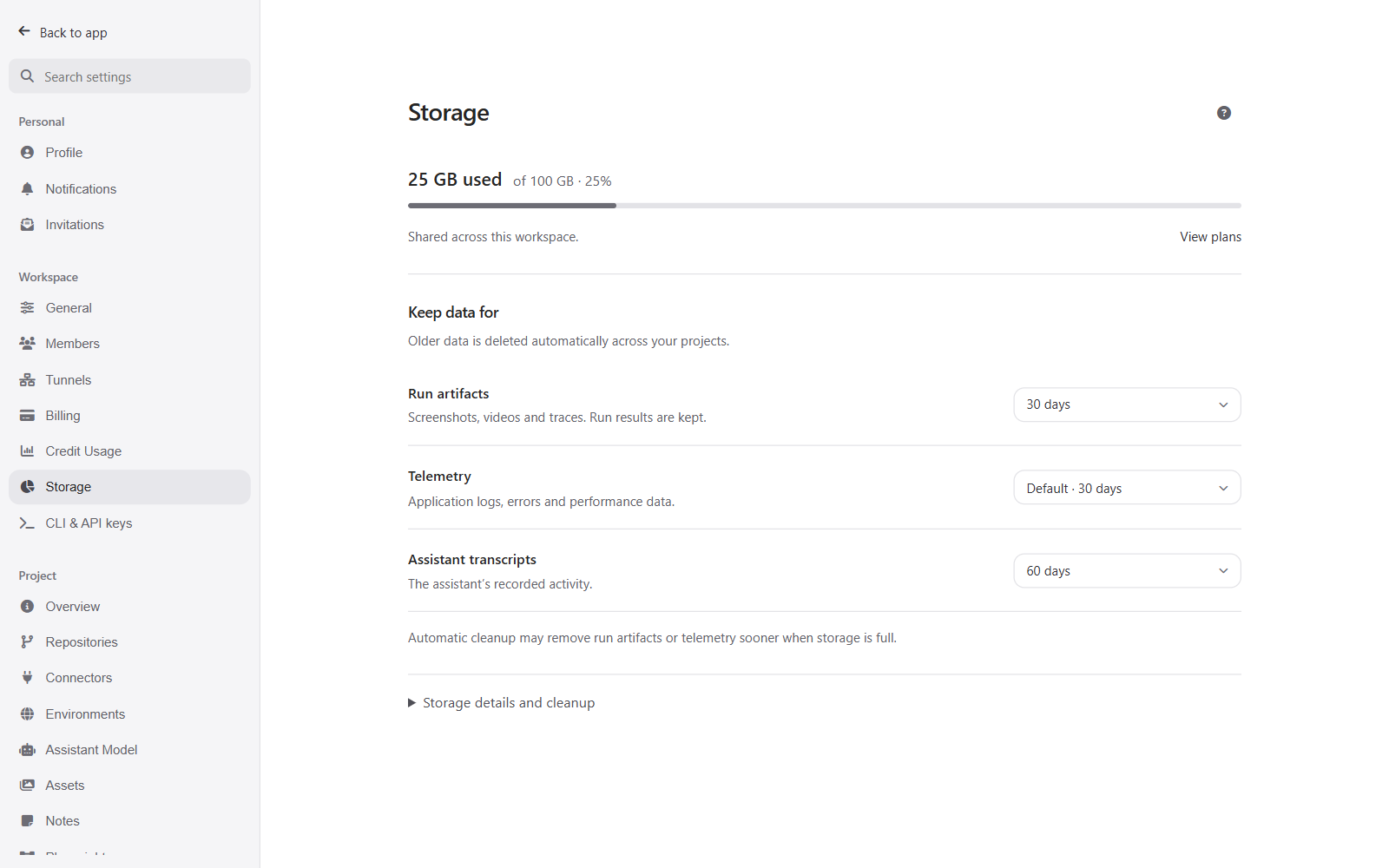Click the Credit Usage chart icon
Viewport: 1389px width, 868px height.
tap(28, 450)
